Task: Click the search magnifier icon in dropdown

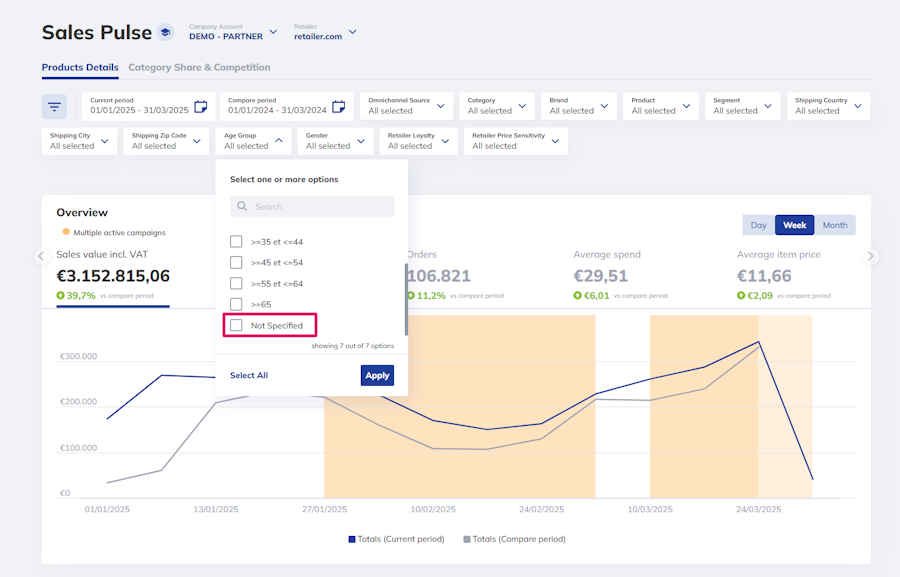Action: point(241,207)
